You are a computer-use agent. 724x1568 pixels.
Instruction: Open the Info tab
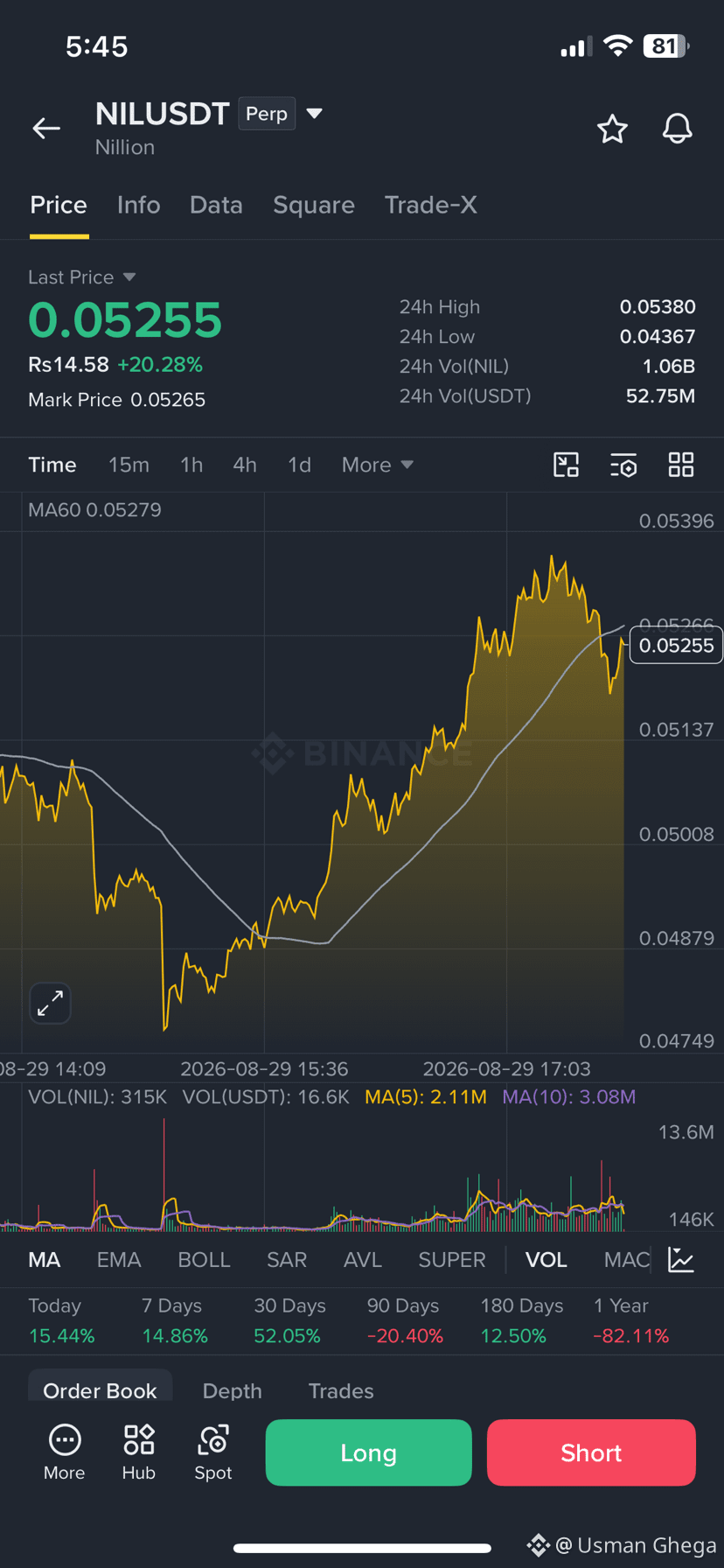click(139, 205)
